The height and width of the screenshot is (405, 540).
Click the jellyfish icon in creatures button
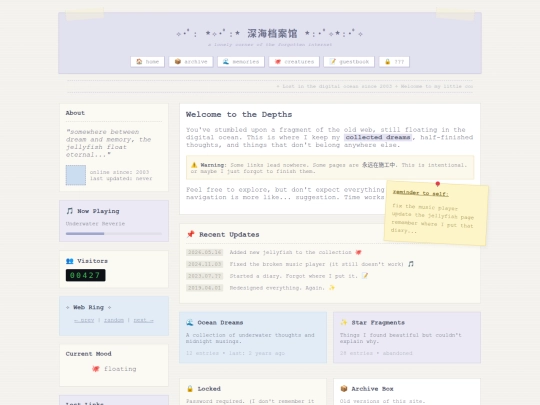point(278,62)
